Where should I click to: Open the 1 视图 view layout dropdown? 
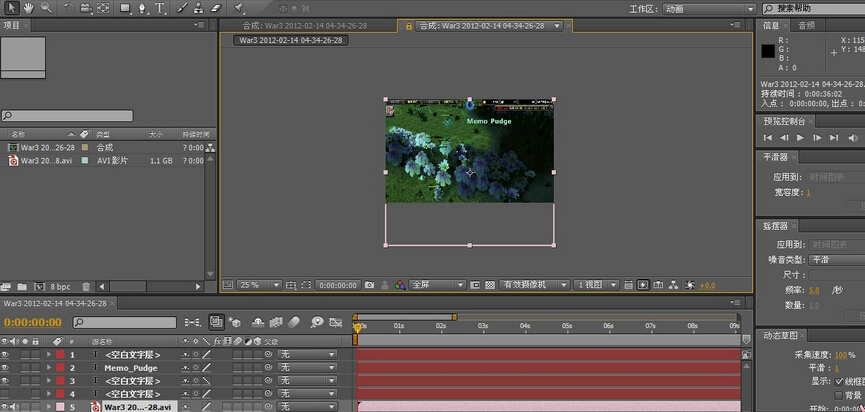pos(597,285)
